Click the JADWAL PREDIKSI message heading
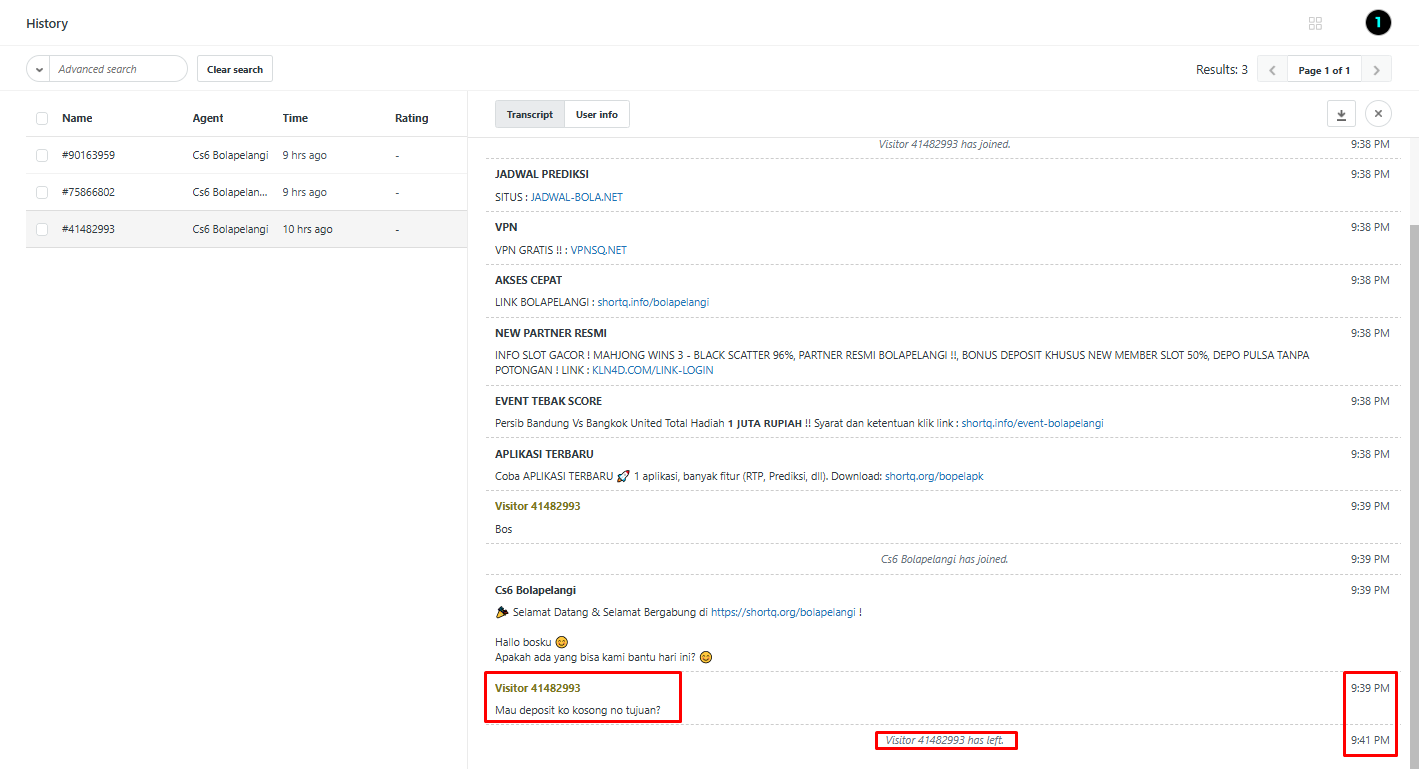 pos(542,174)
